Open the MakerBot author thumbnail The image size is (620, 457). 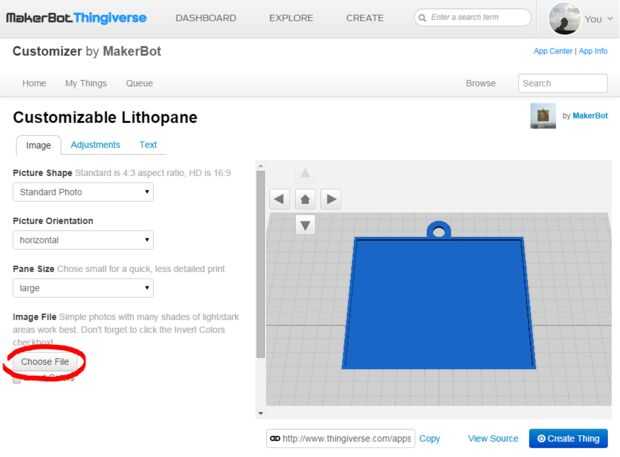pos(543,116)
